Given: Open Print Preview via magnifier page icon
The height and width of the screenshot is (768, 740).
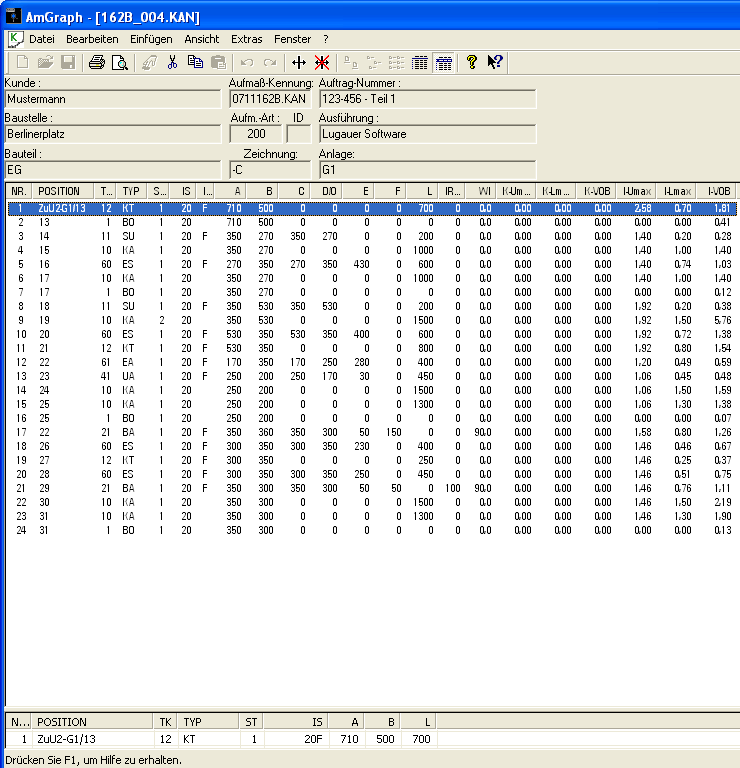Looking at the screenshot, I should pyautogui.click(x=119, y=62).
